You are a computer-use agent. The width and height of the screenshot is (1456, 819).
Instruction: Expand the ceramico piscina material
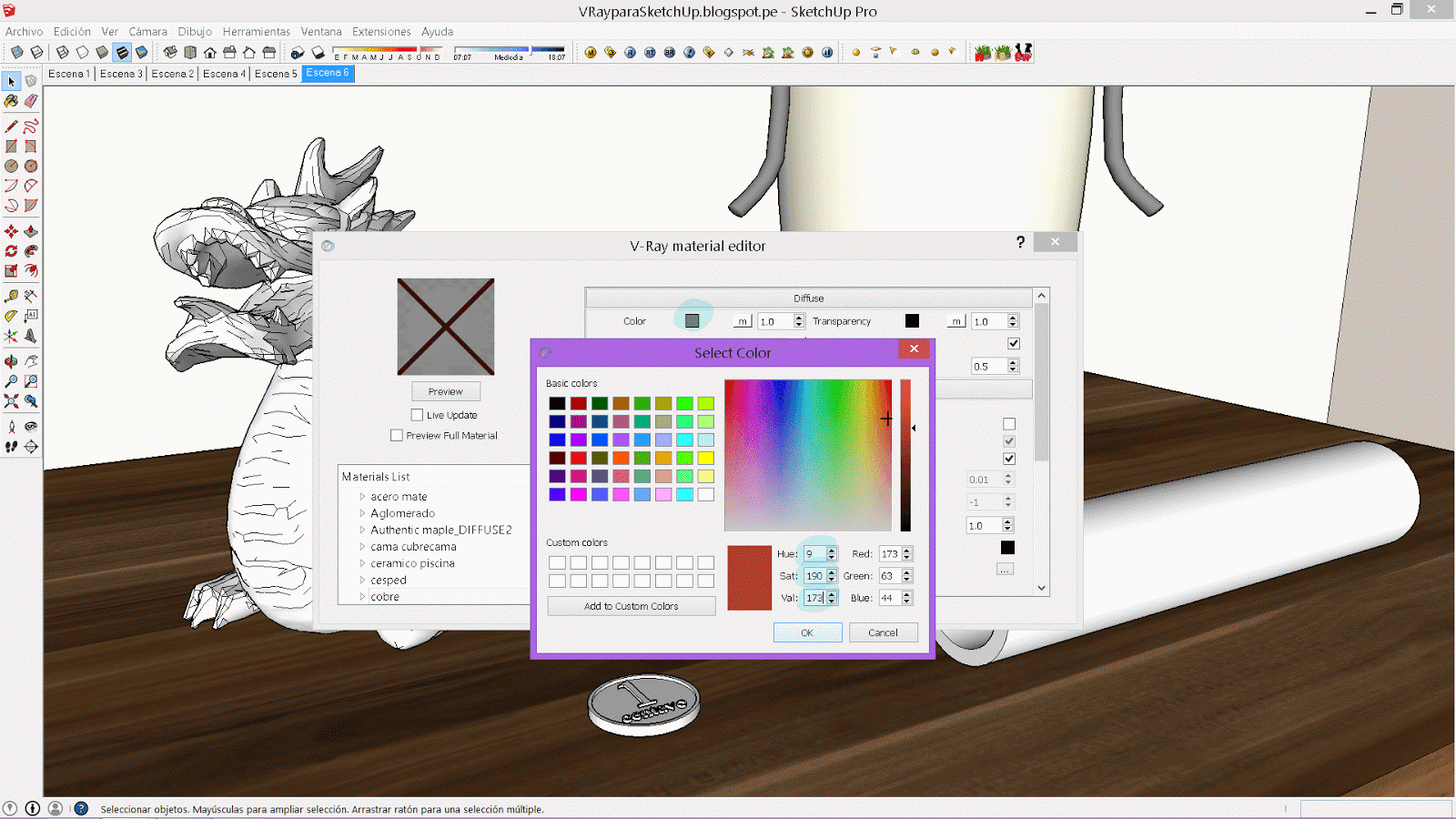(362, 563)
